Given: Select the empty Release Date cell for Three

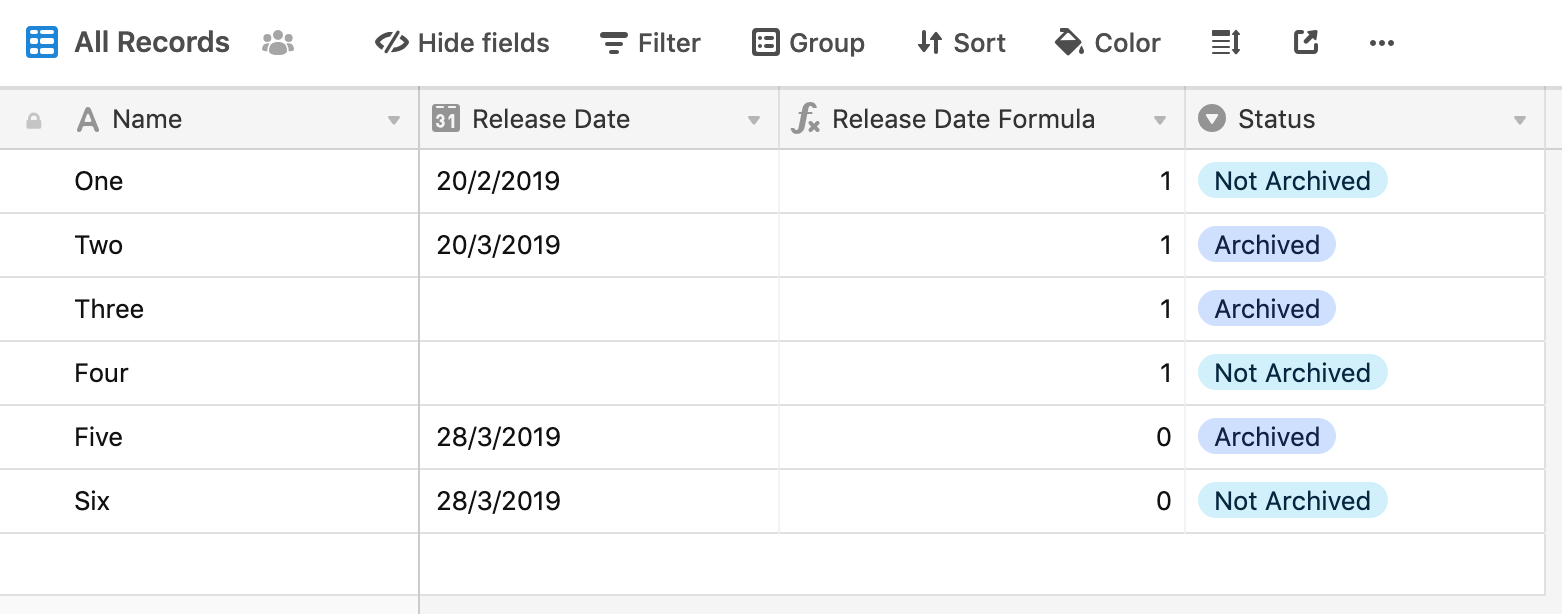Looking at the screenshot, I should tap(599, 309).
